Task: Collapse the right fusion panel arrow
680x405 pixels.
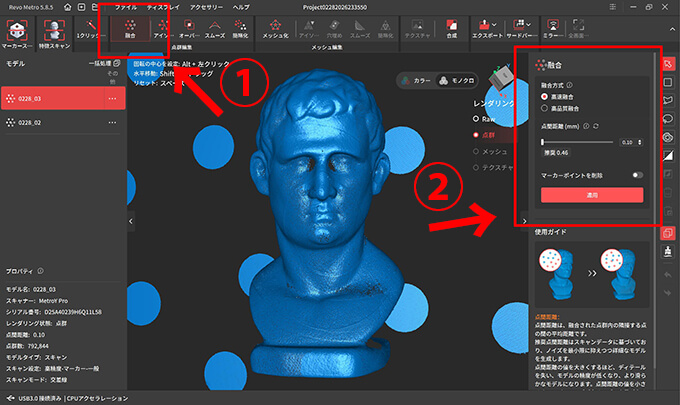Action: click(x=525, y=220)
